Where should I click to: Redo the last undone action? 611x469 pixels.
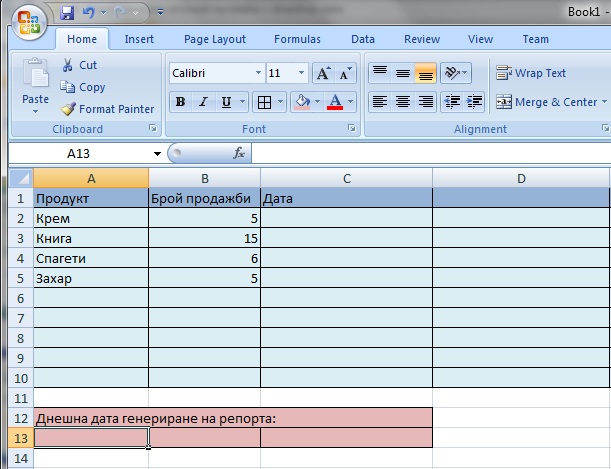[x=120, y=13]
